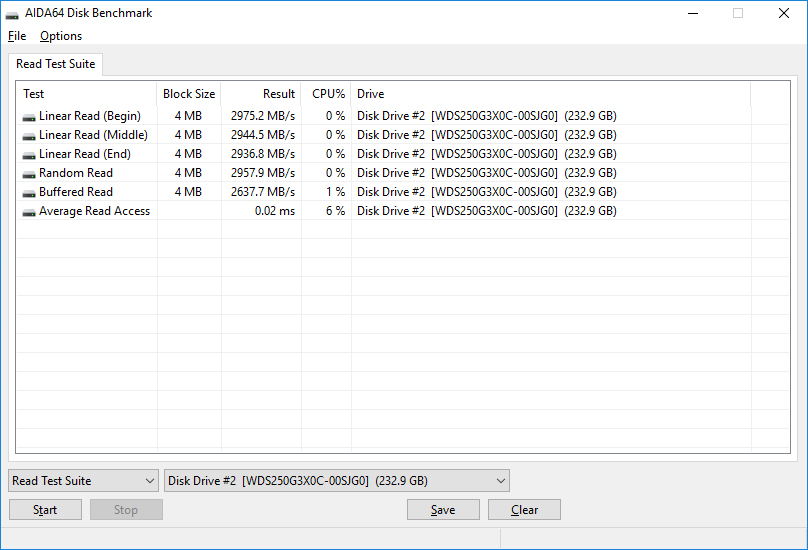This screenshot has width=808, height=550.
Task: Click the 2637.7 MB/s result value
Action: coord(263,192)
